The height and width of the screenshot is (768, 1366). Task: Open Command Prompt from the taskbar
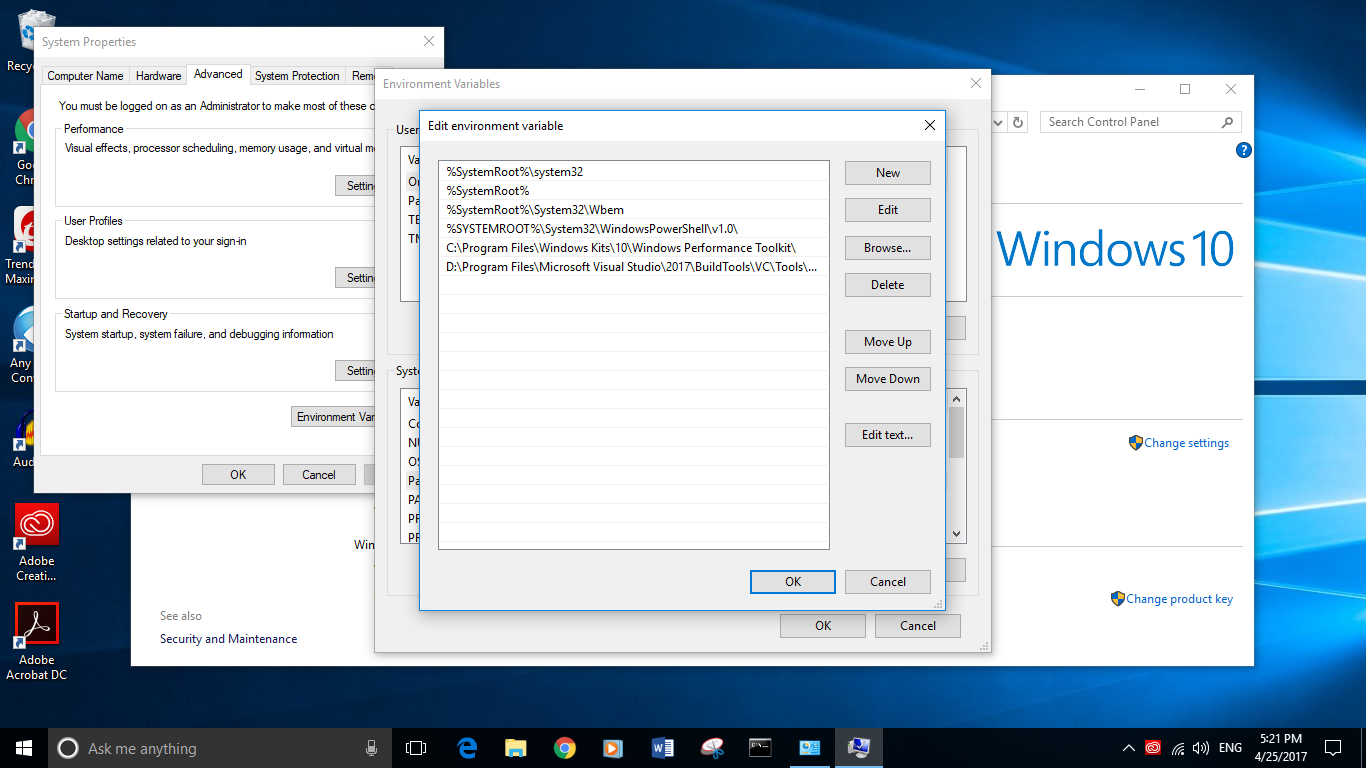760,747
